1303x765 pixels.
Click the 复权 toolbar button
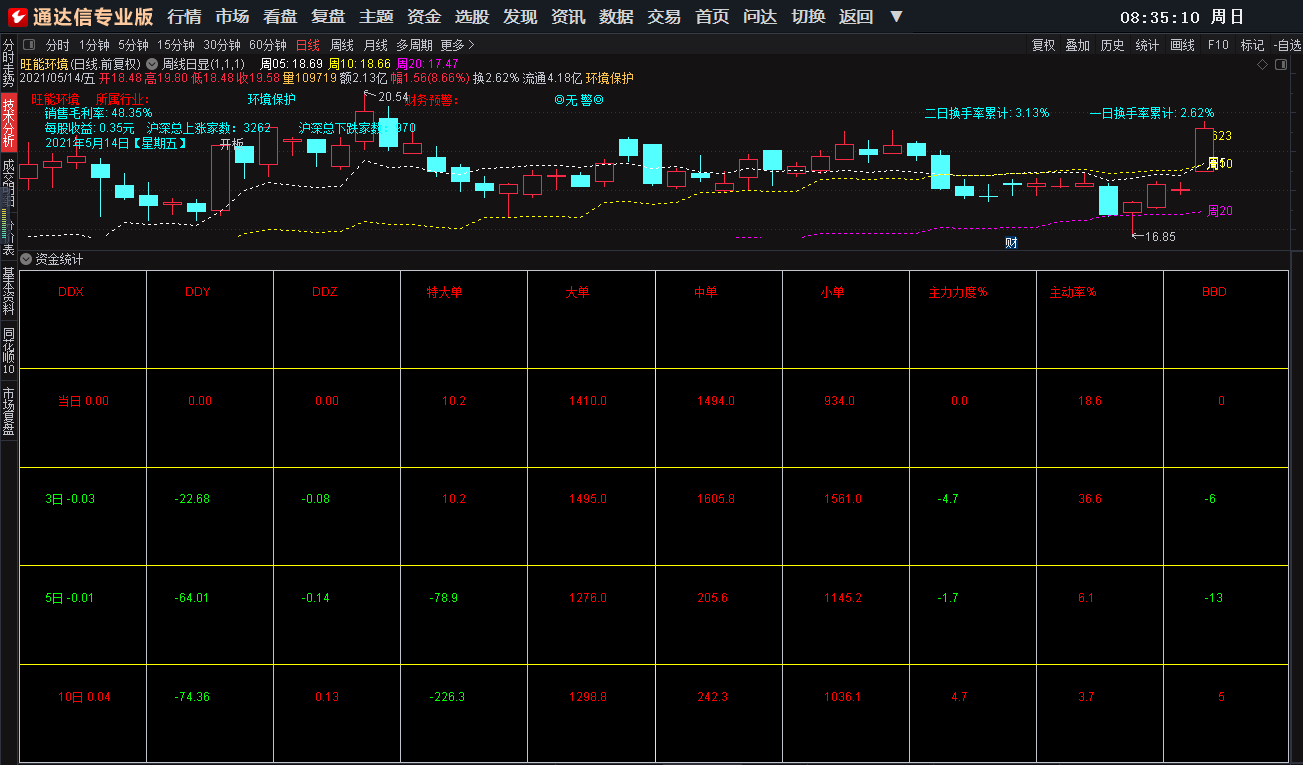(x=1043, y=45)
